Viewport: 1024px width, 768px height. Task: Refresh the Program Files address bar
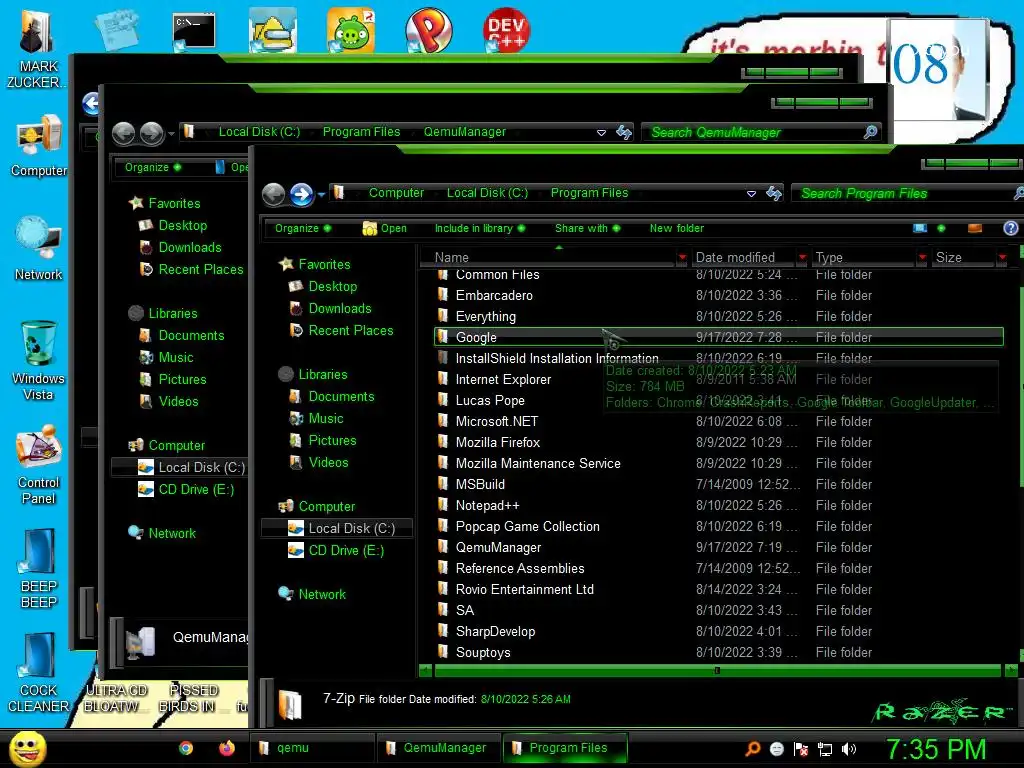pos(774,193)
